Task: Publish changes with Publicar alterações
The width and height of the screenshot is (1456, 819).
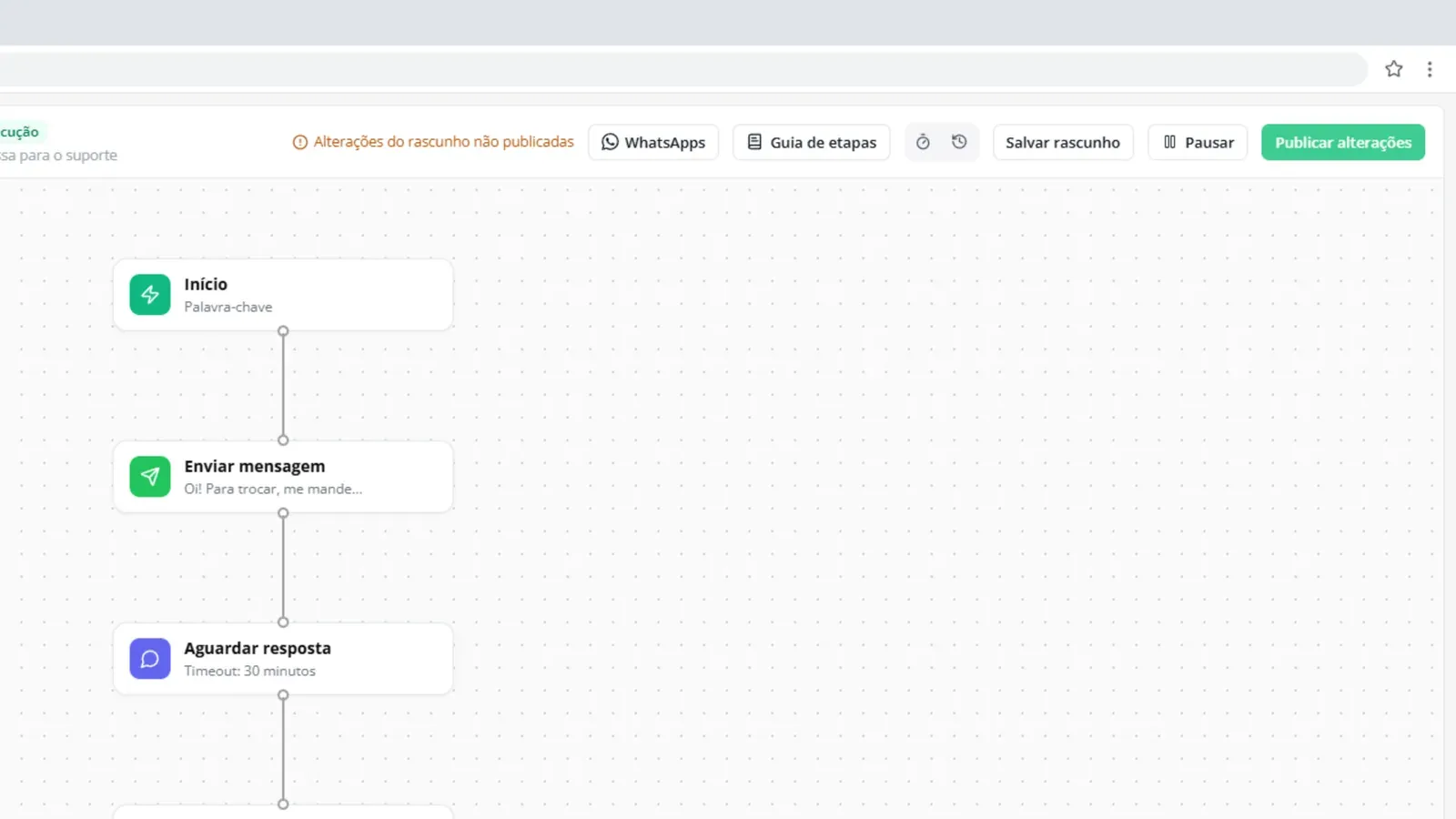Action: [x=1343, y=142]
